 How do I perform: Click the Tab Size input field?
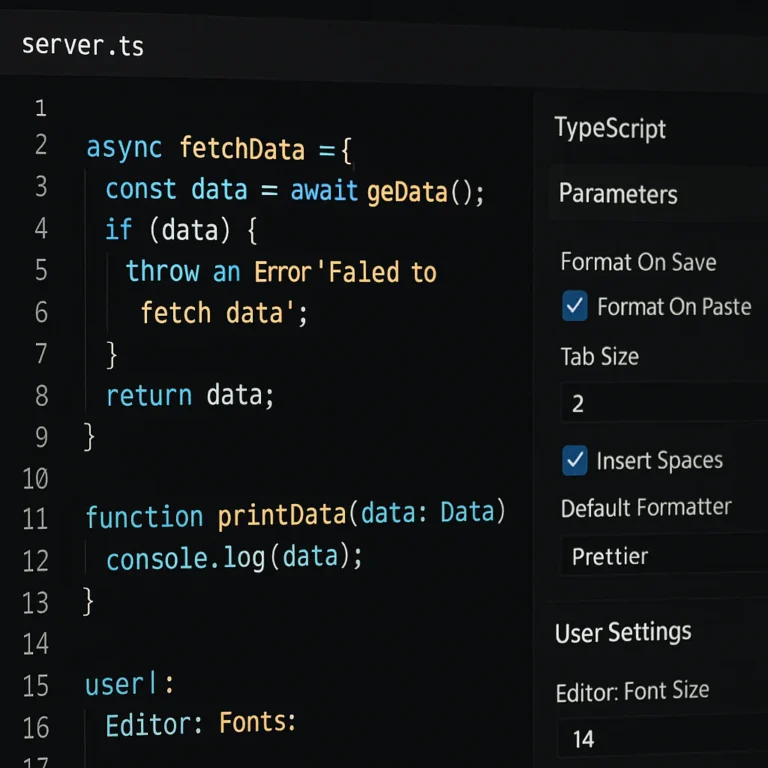point(664,403)
